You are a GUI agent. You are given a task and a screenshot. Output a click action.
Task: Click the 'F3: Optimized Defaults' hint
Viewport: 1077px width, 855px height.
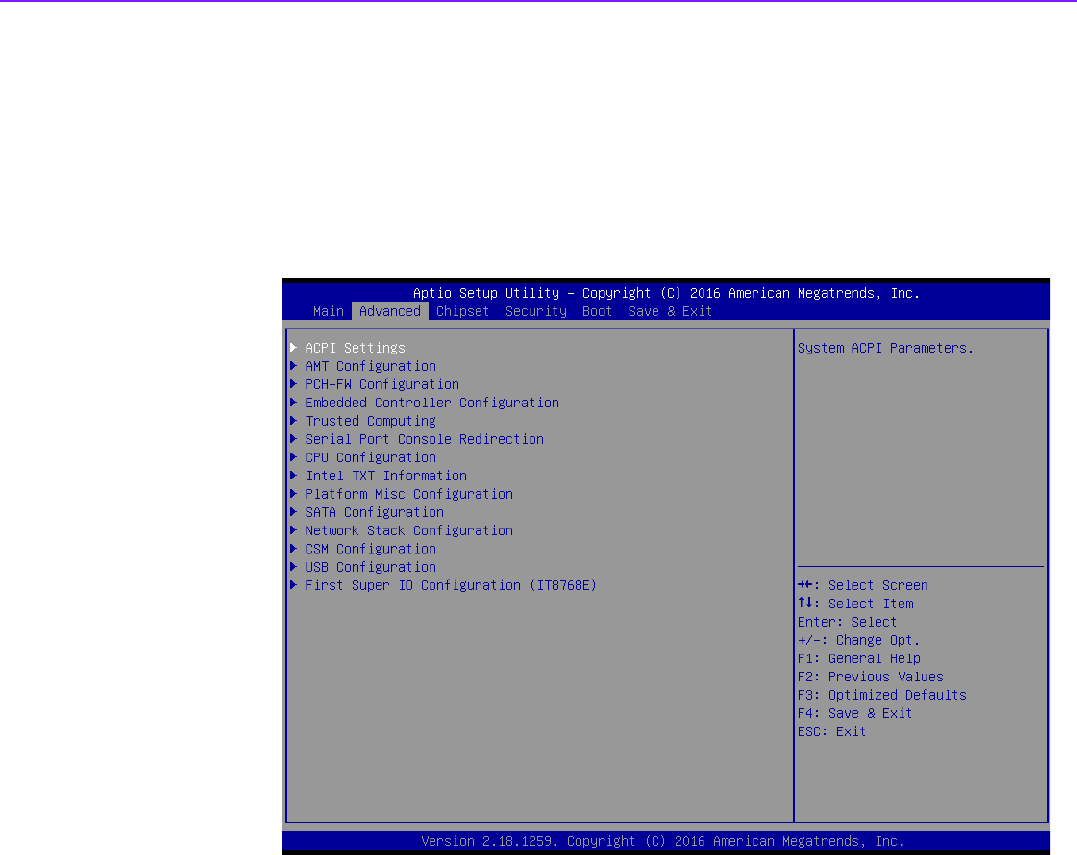(882, 696)
